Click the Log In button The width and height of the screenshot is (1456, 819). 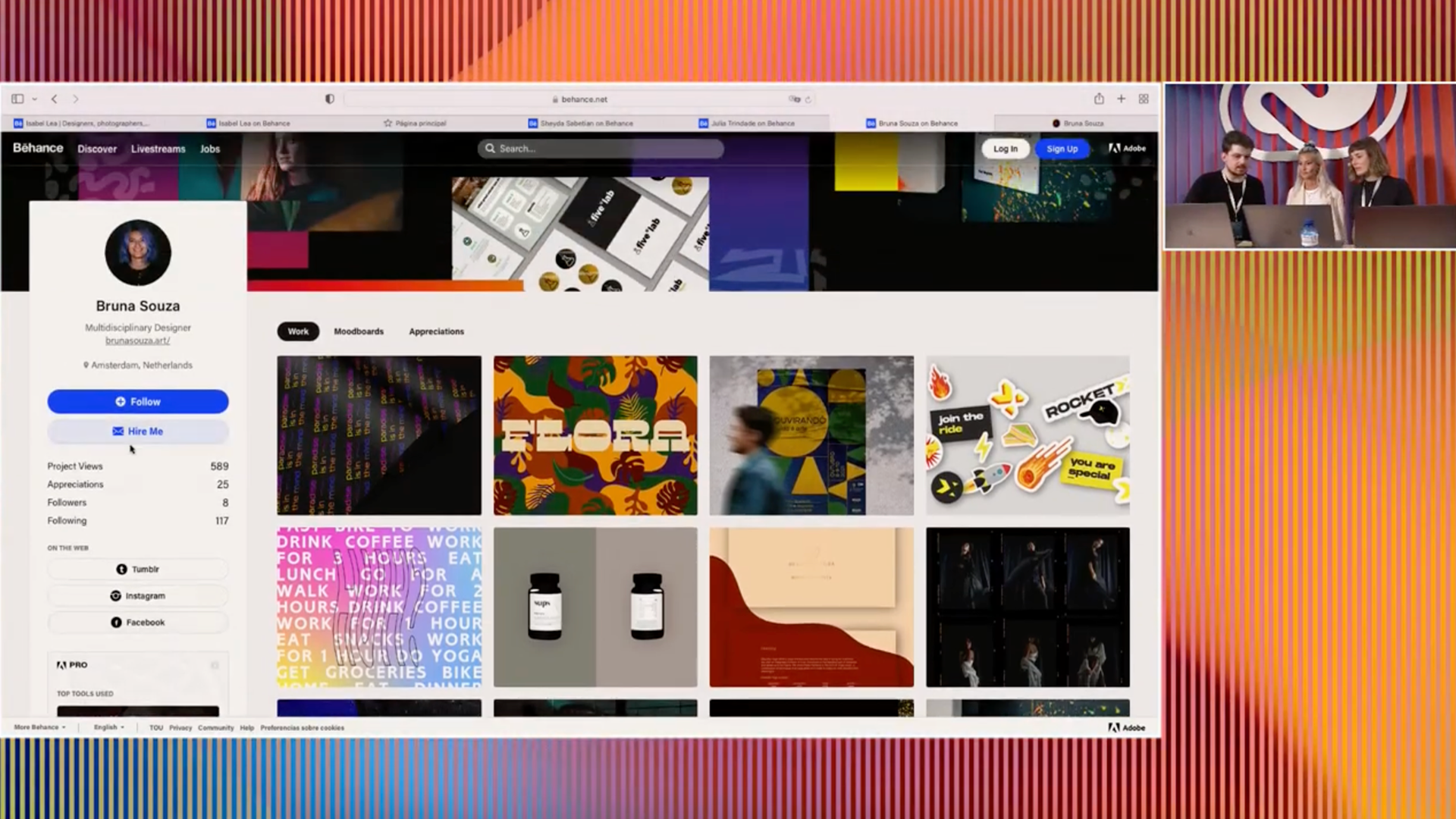click(1006, 149)
